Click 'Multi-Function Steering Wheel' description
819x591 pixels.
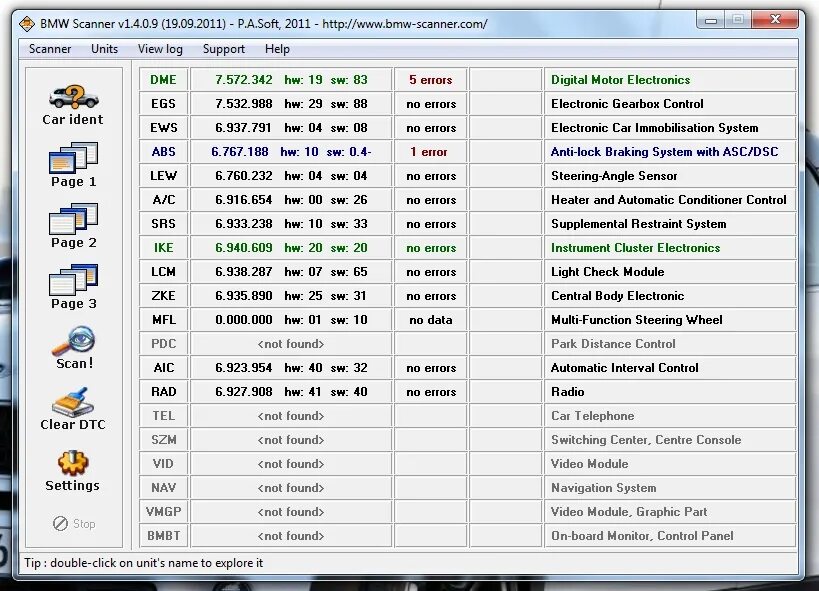point(637,320)
